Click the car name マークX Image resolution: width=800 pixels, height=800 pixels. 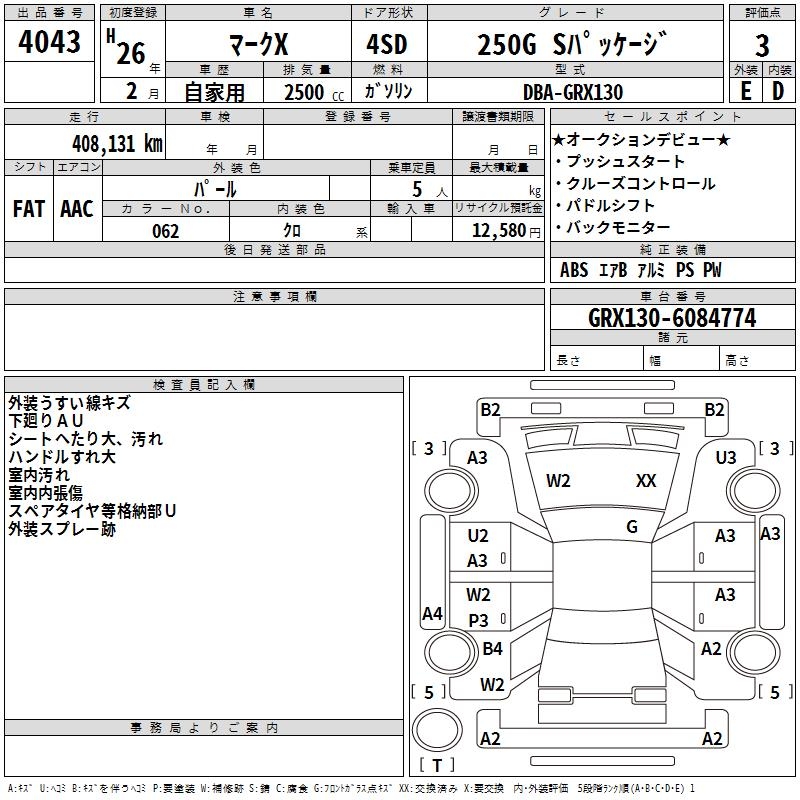point(259,44)
